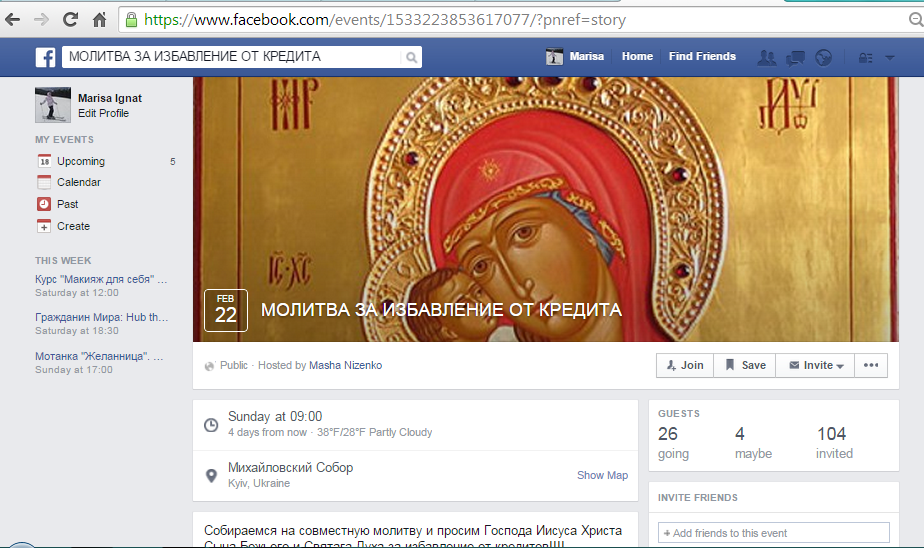Click the event cover icon image

coord(546,209)
